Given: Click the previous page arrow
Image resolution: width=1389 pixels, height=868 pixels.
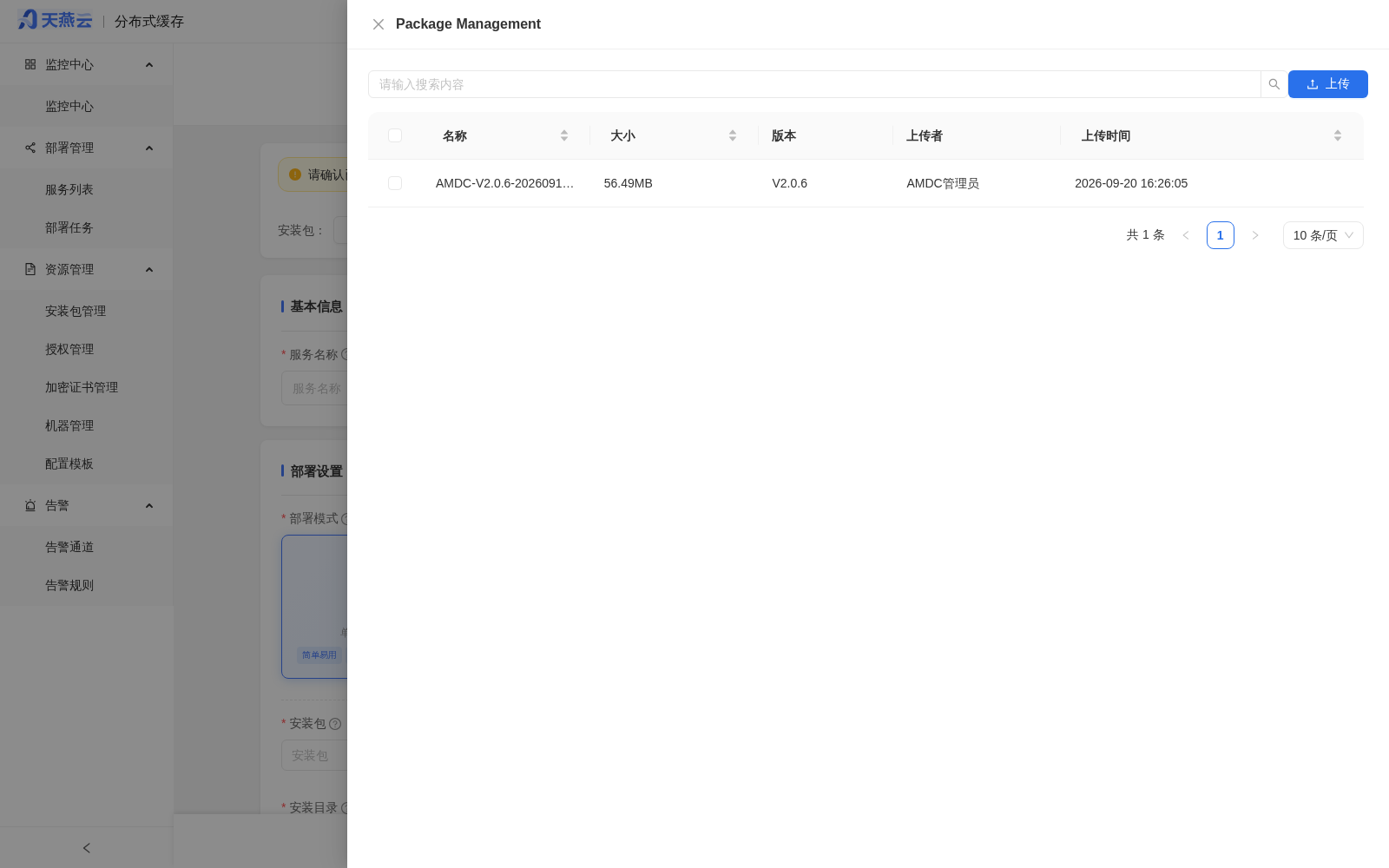Looking at the screenshot, I should 1186,235.
